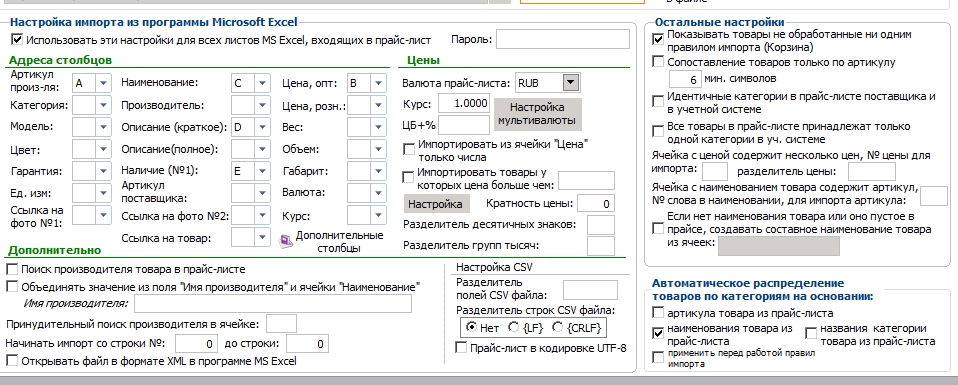Open the Ссылка на фото №1 dropdown
Viewport: 958px width, 385px height.
103,215
